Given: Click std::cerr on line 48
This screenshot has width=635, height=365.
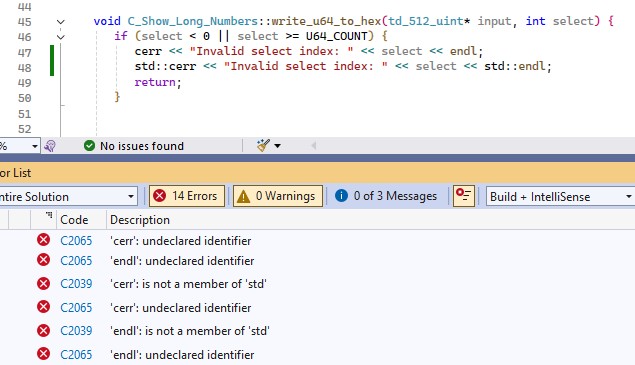Looking at the screenshot, I should point(165,66).
